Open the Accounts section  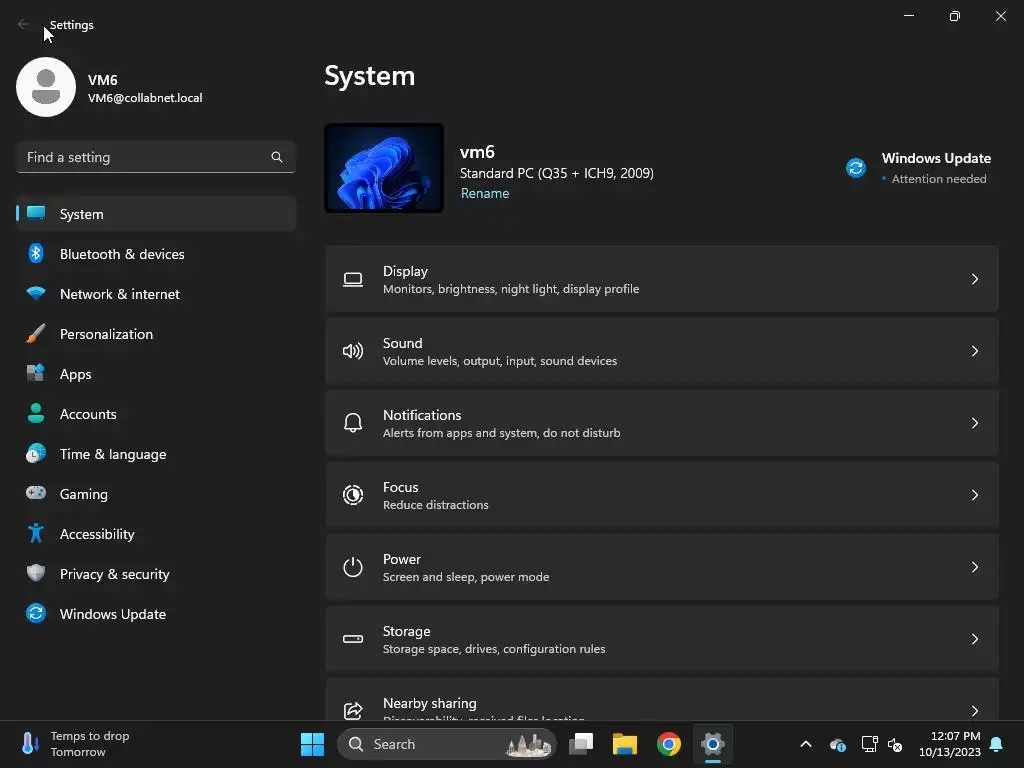tap(156, 414)
